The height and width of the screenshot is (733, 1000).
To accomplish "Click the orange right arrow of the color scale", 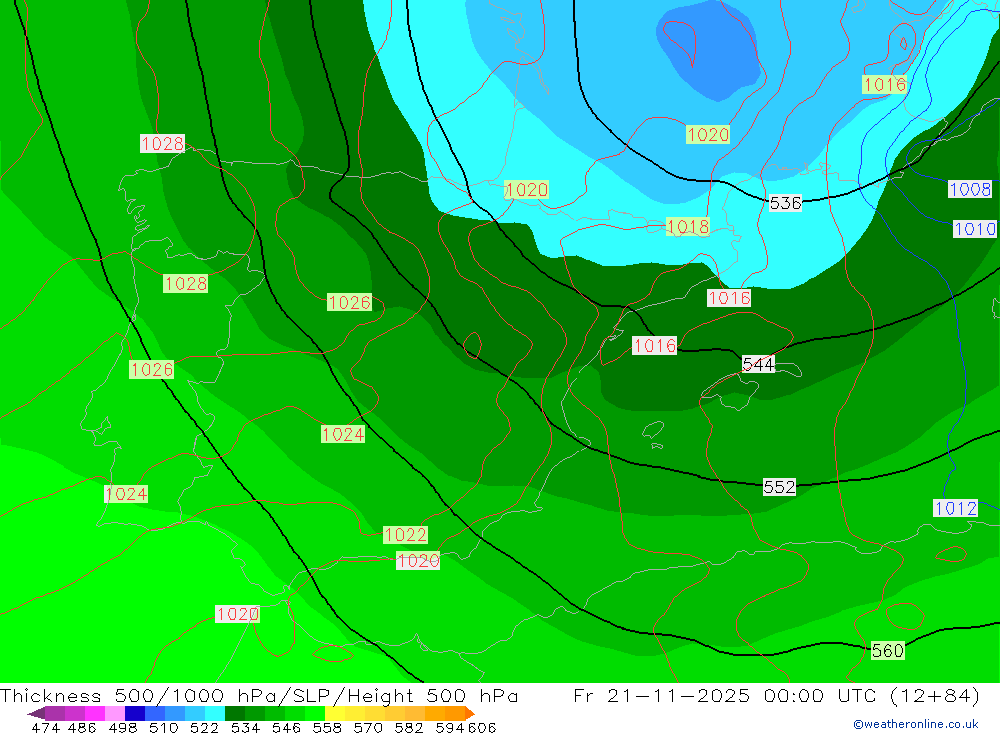I will 469,713.
